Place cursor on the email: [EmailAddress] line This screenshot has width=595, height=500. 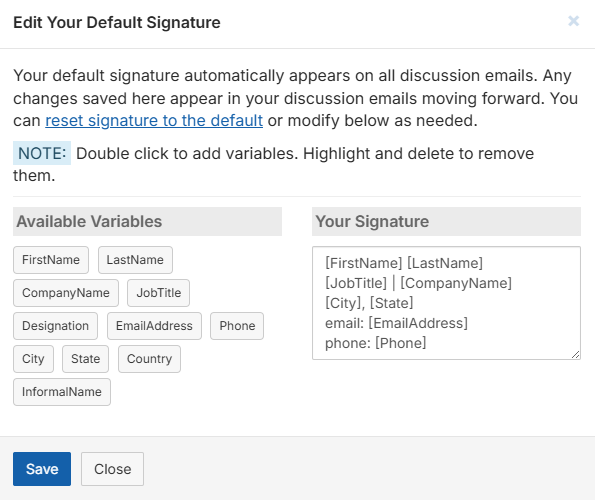tap(396, 323)
